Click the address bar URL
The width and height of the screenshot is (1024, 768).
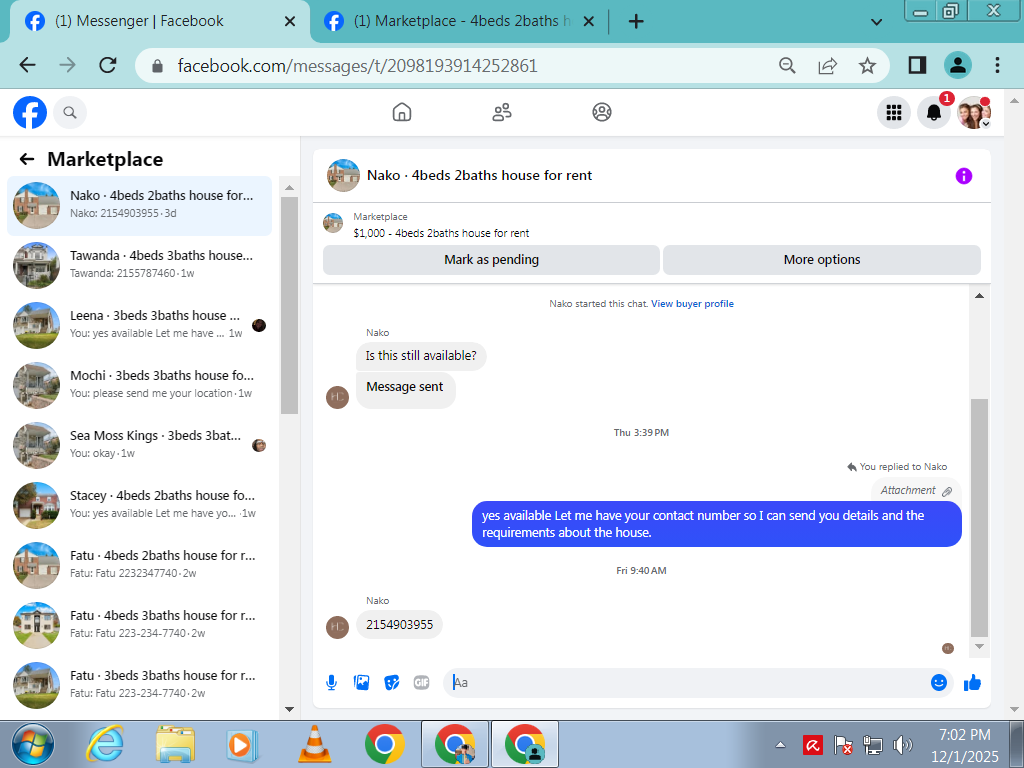(357, 65)
